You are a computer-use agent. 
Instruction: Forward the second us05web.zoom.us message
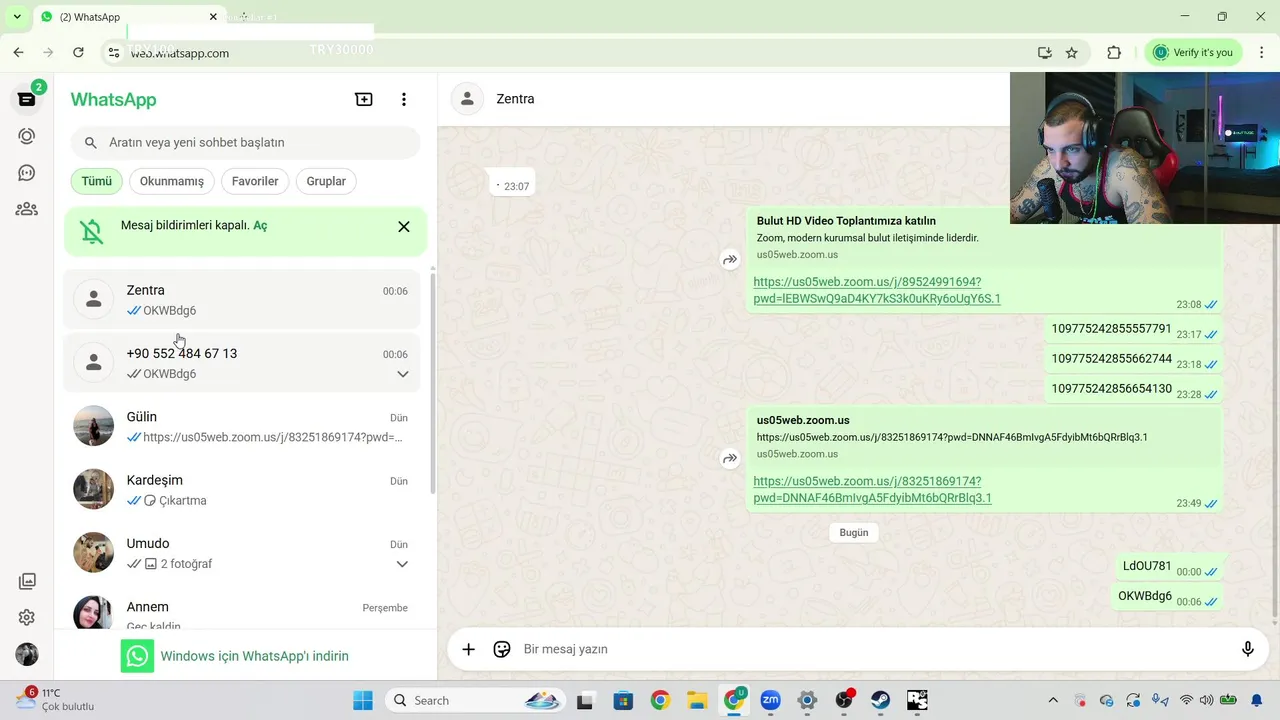coord(730,459)
